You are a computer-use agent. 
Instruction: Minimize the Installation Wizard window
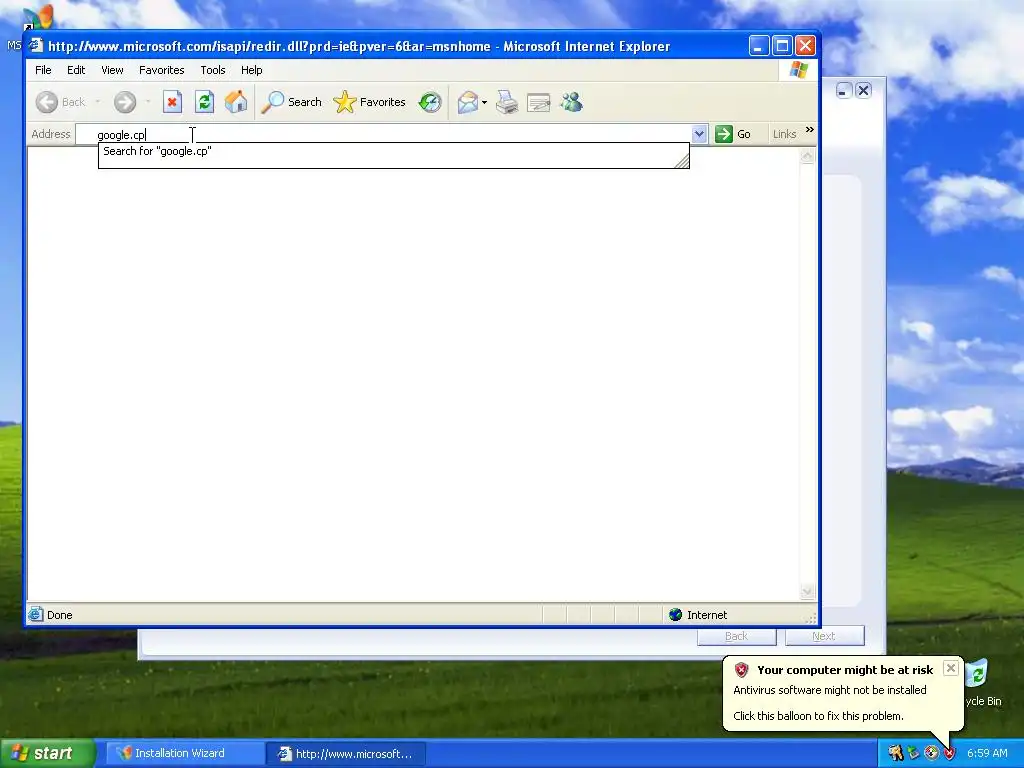(x=844, y=91)
